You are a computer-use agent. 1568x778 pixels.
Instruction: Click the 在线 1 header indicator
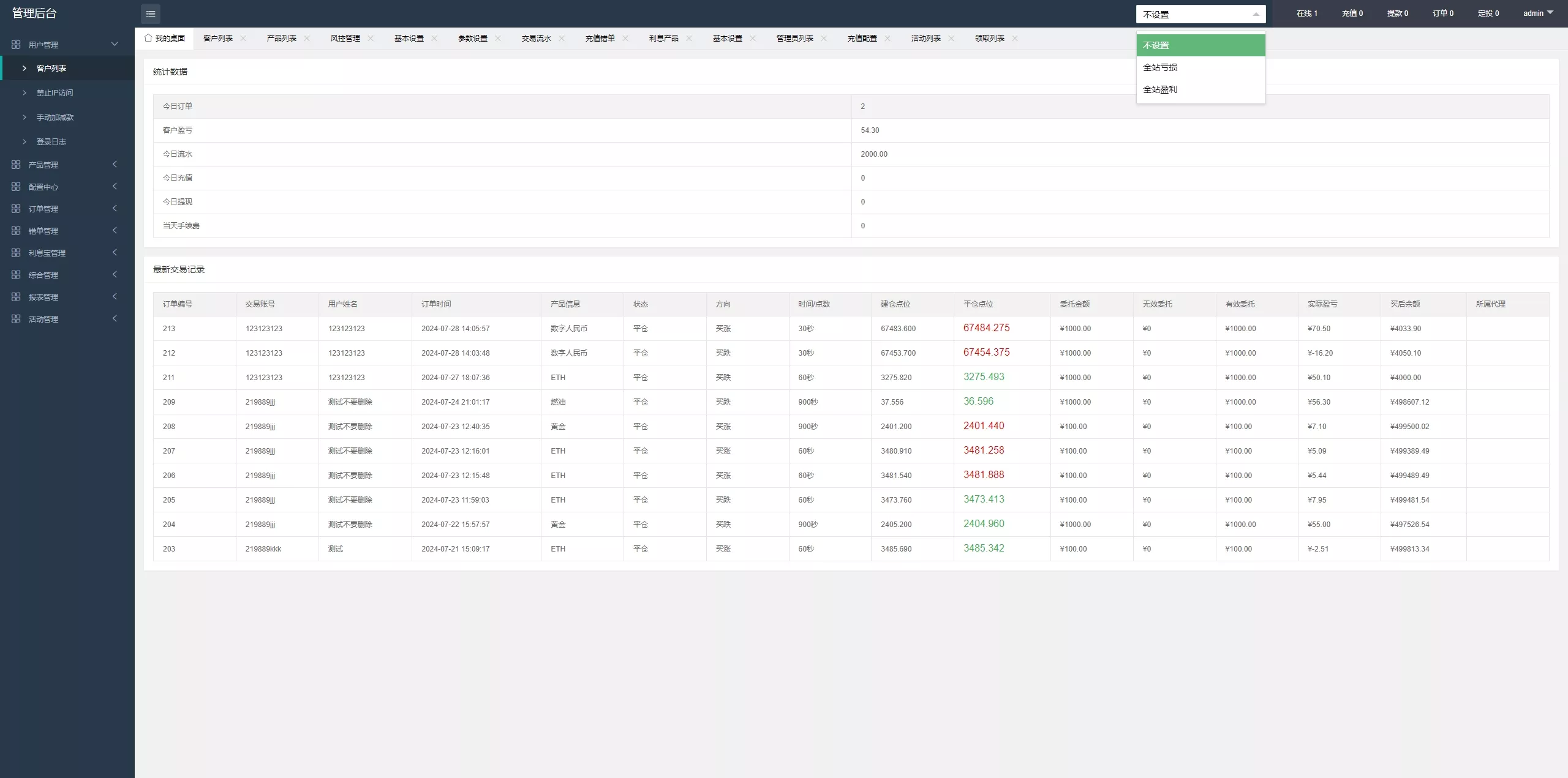pos(1306,13)
